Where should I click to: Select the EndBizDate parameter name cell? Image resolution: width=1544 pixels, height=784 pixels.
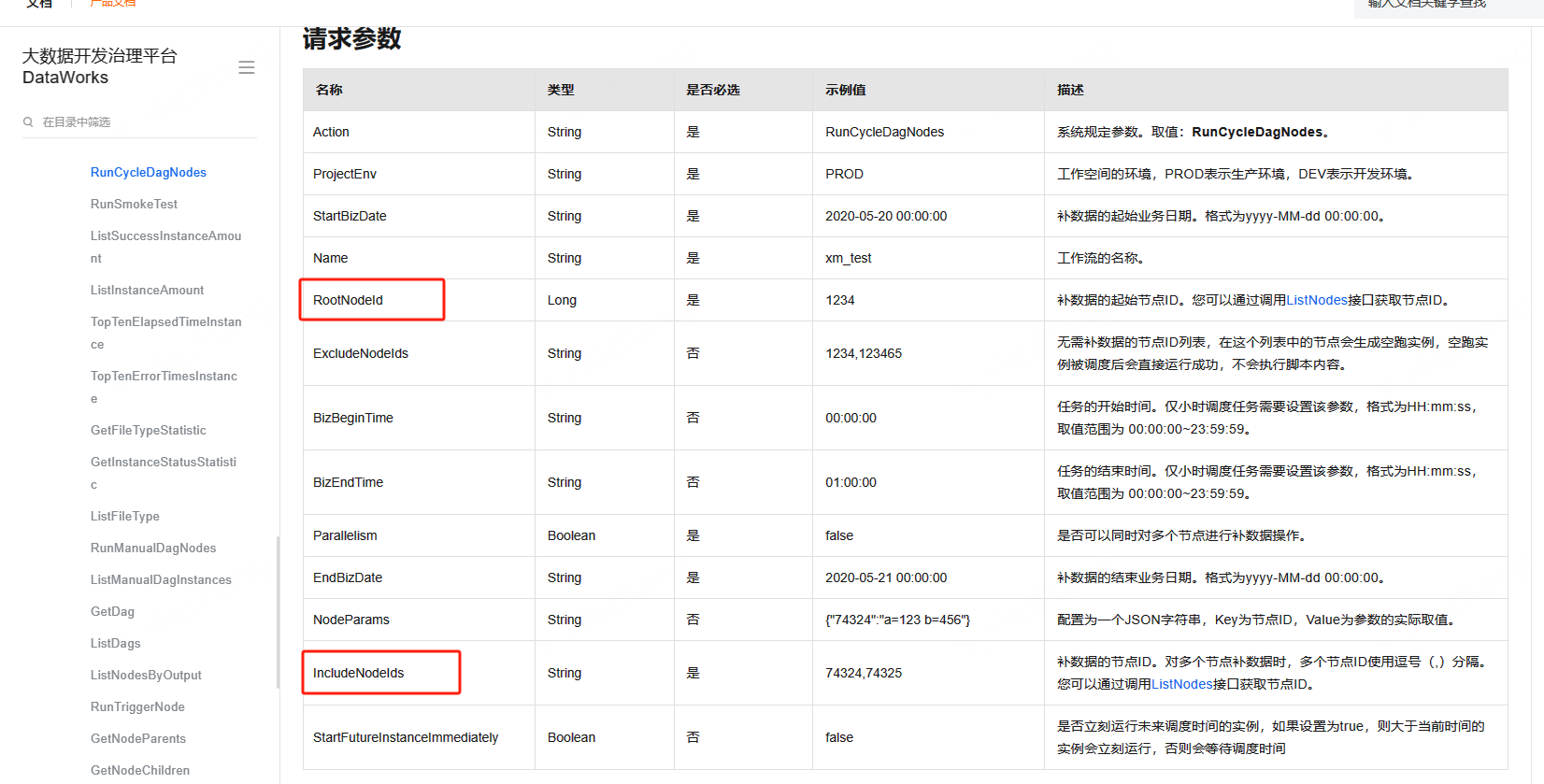coord(419,577)
